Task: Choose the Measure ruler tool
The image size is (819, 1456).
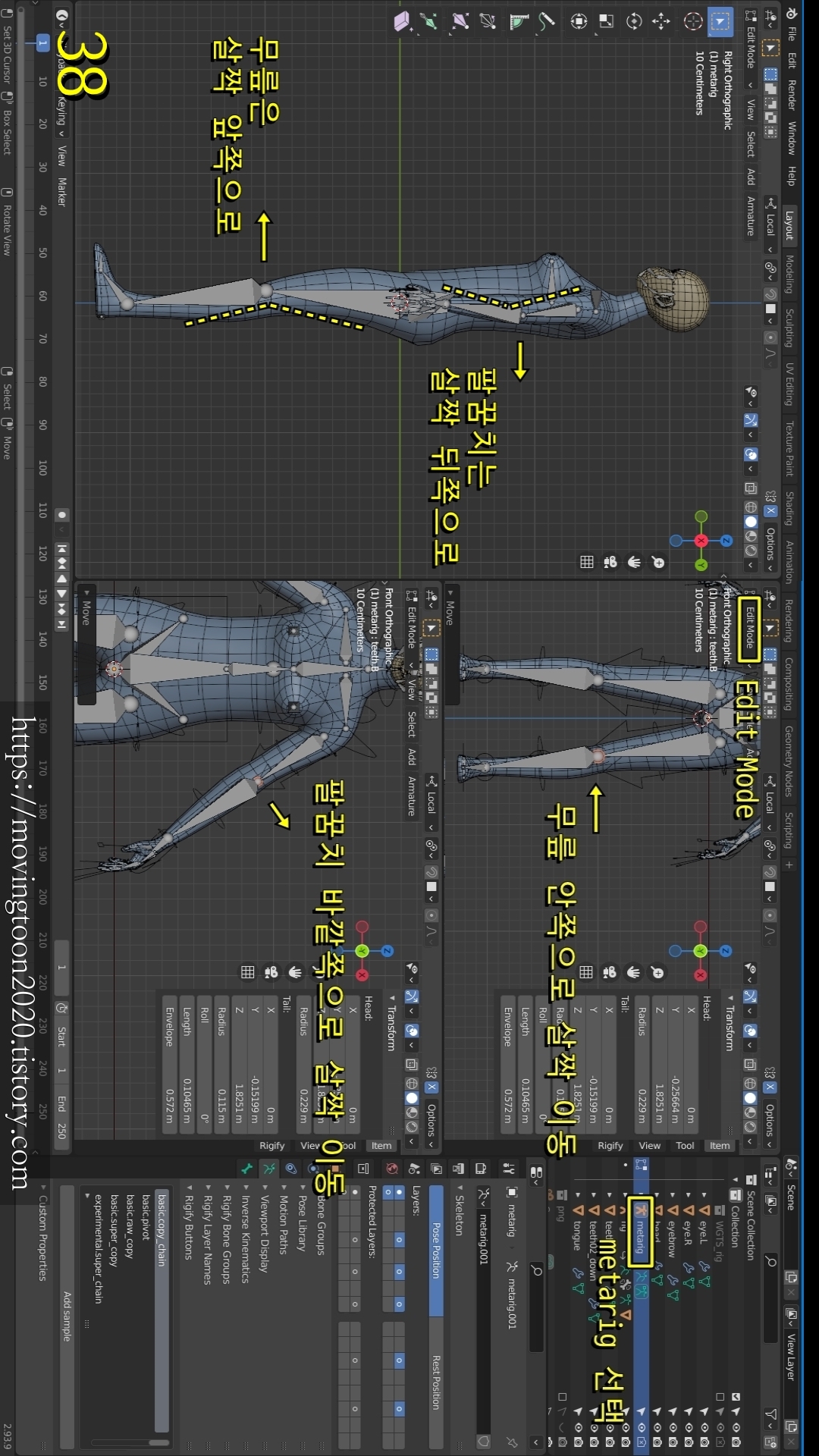Action: (519, 22)
